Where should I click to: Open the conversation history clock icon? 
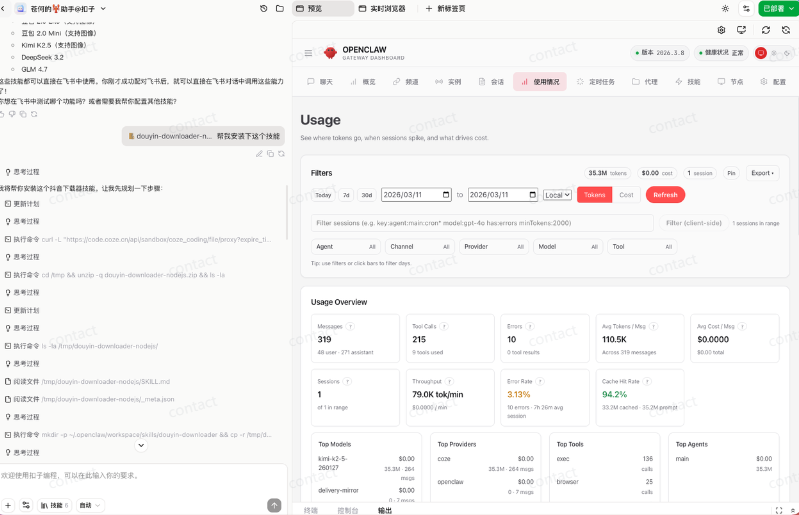click(x=263, y=9)
